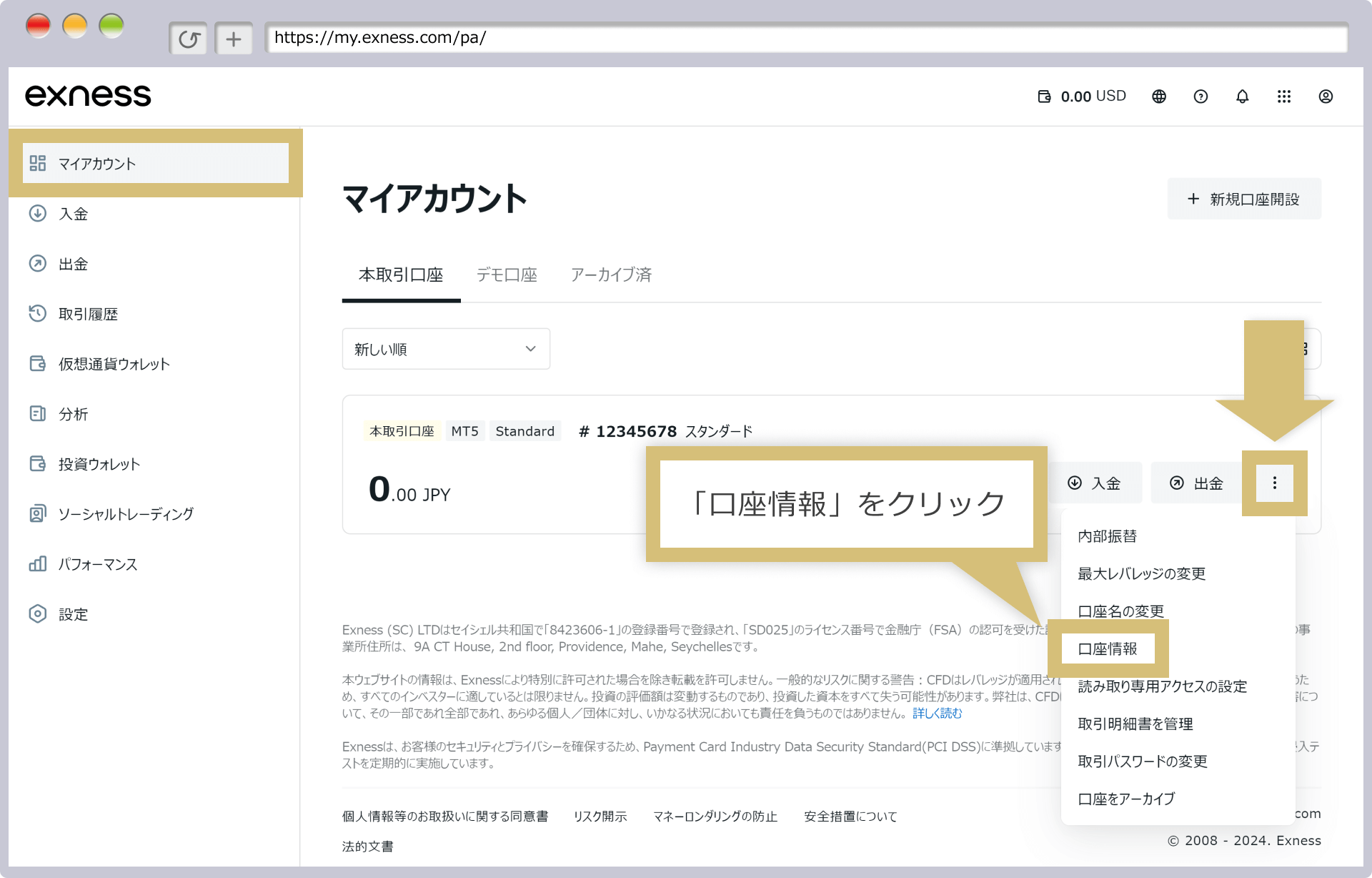Choose 口座名の変更 from the menu
Viewport: 1372px width, 878px height.
pyautogui.click(x=1121, y=611)
